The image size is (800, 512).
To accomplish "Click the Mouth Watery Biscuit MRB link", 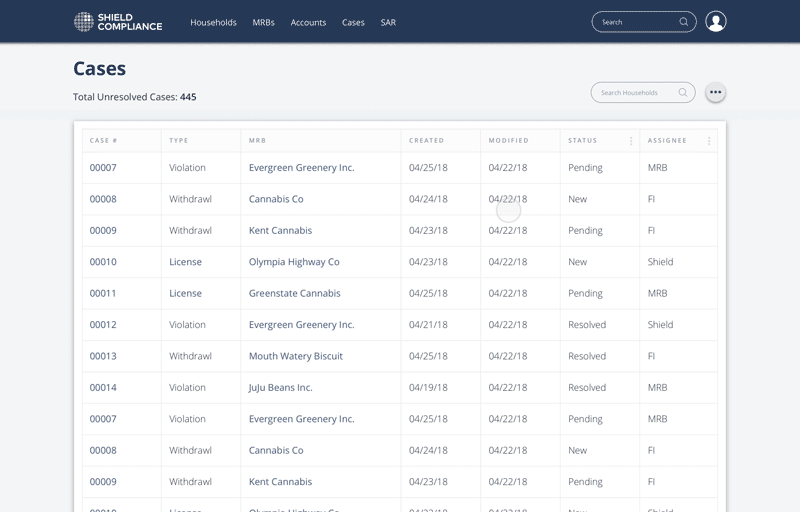I will coord(295,356).
